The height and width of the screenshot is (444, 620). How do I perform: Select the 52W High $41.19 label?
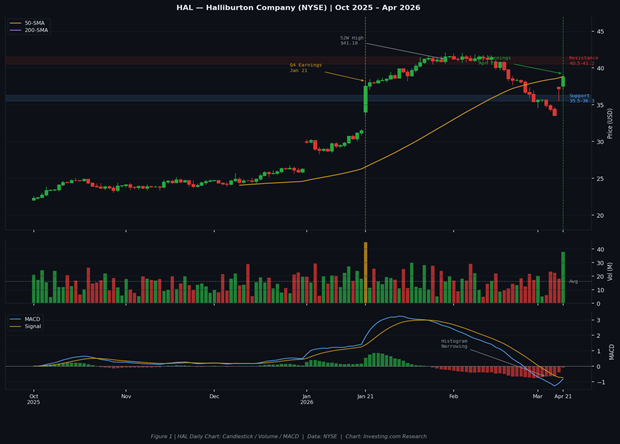349,41
